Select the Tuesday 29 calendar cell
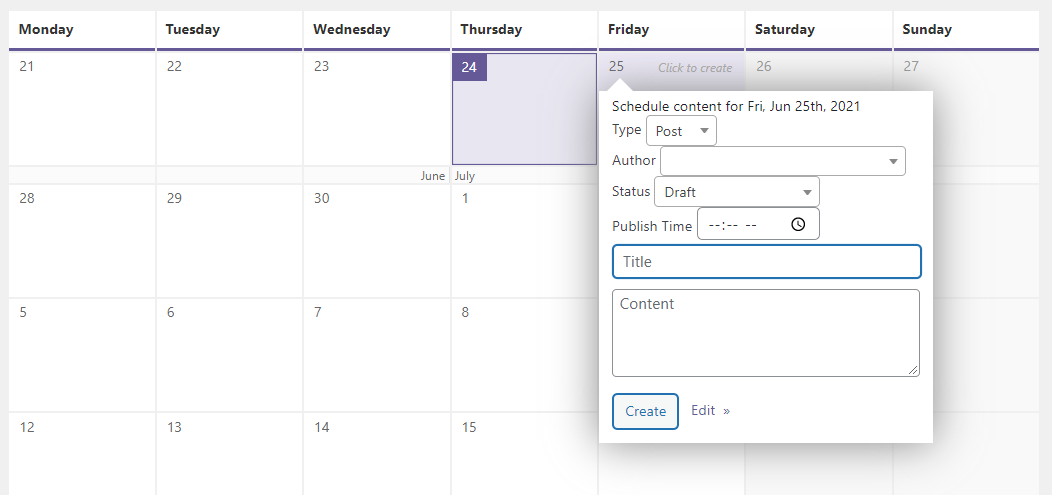Screen dimensions: 1052x495 [x=229, y=240]
